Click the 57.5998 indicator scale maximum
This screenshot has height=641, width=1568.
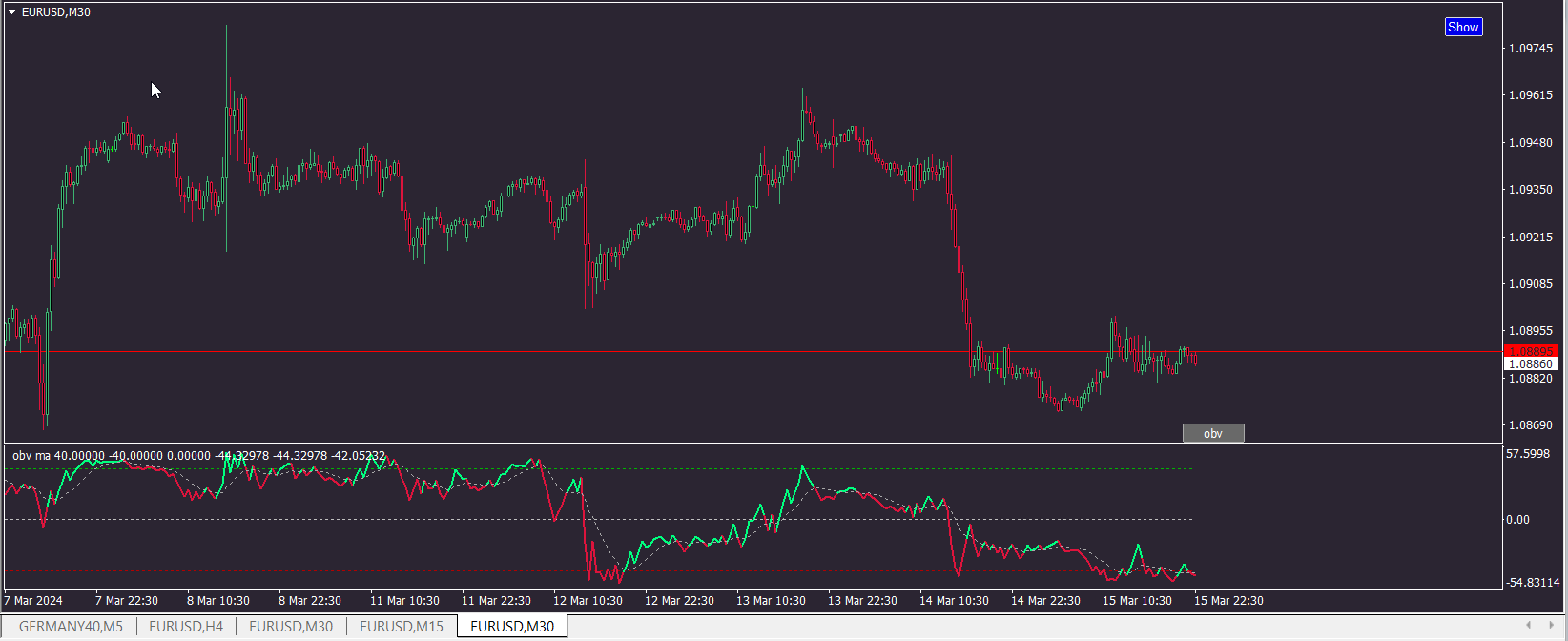1529,454
